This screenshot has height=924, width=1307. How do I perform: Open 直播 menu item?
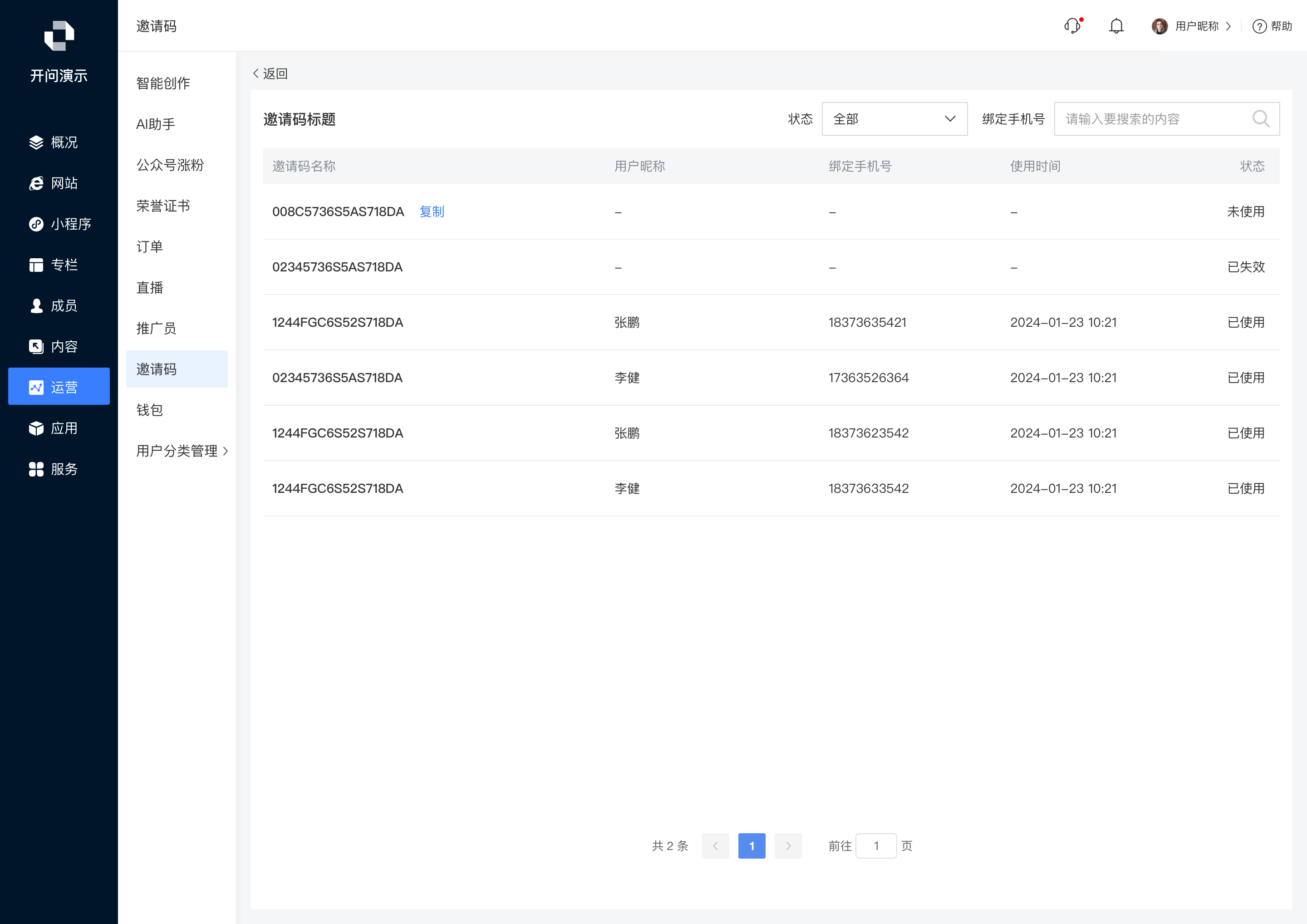[150, 288]
